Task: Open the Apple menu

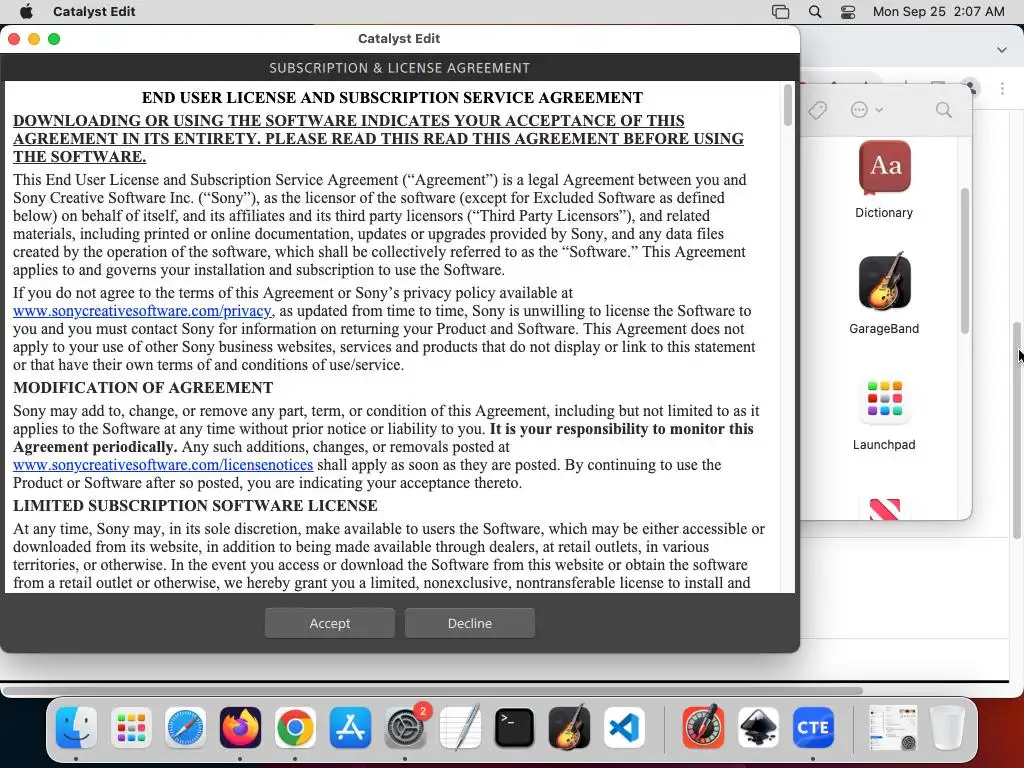Action: point(27,11)
